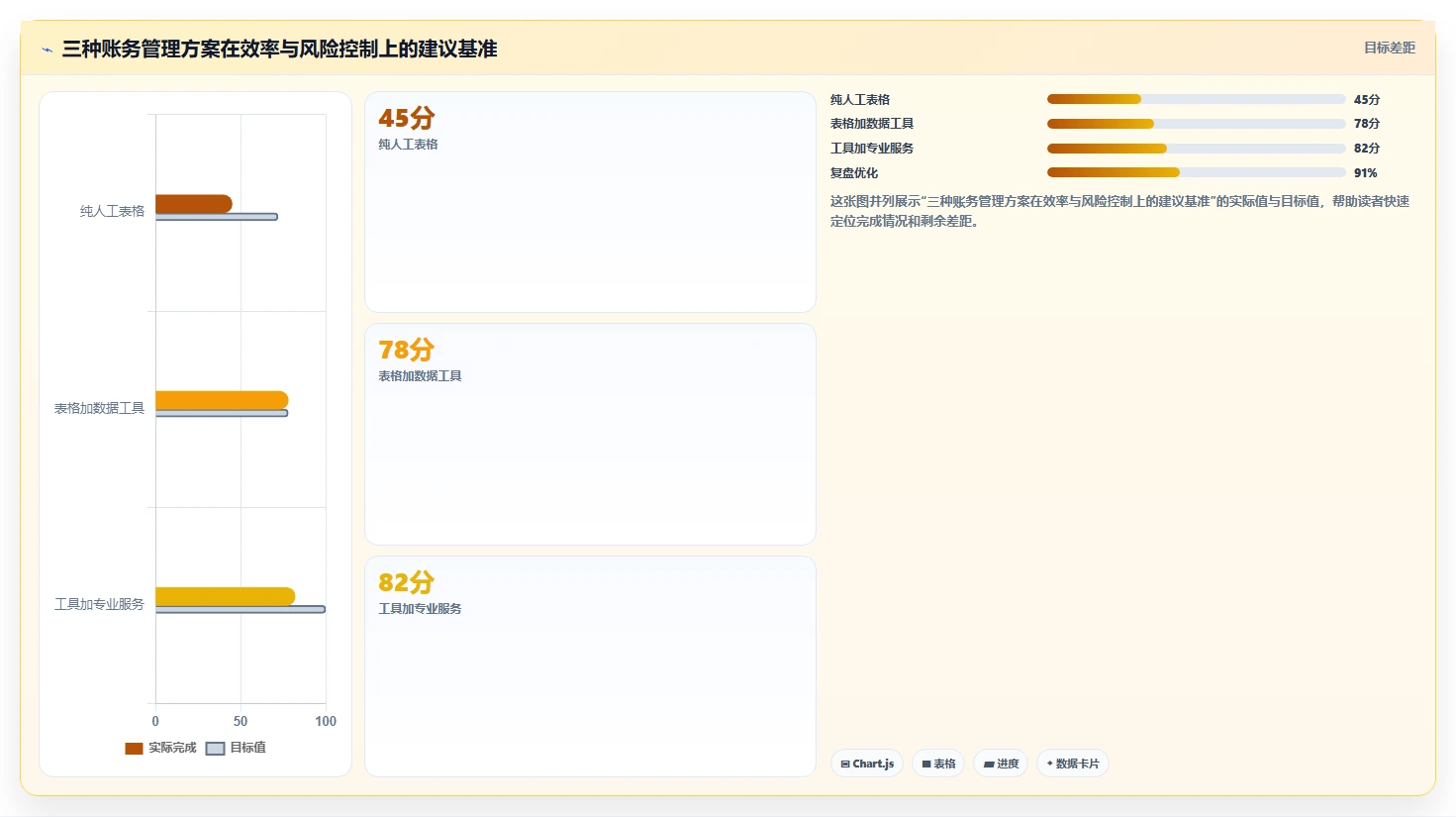Click the 纯人工表格 progress bar
1456x817 pixels.
(x=1196, y=99)
